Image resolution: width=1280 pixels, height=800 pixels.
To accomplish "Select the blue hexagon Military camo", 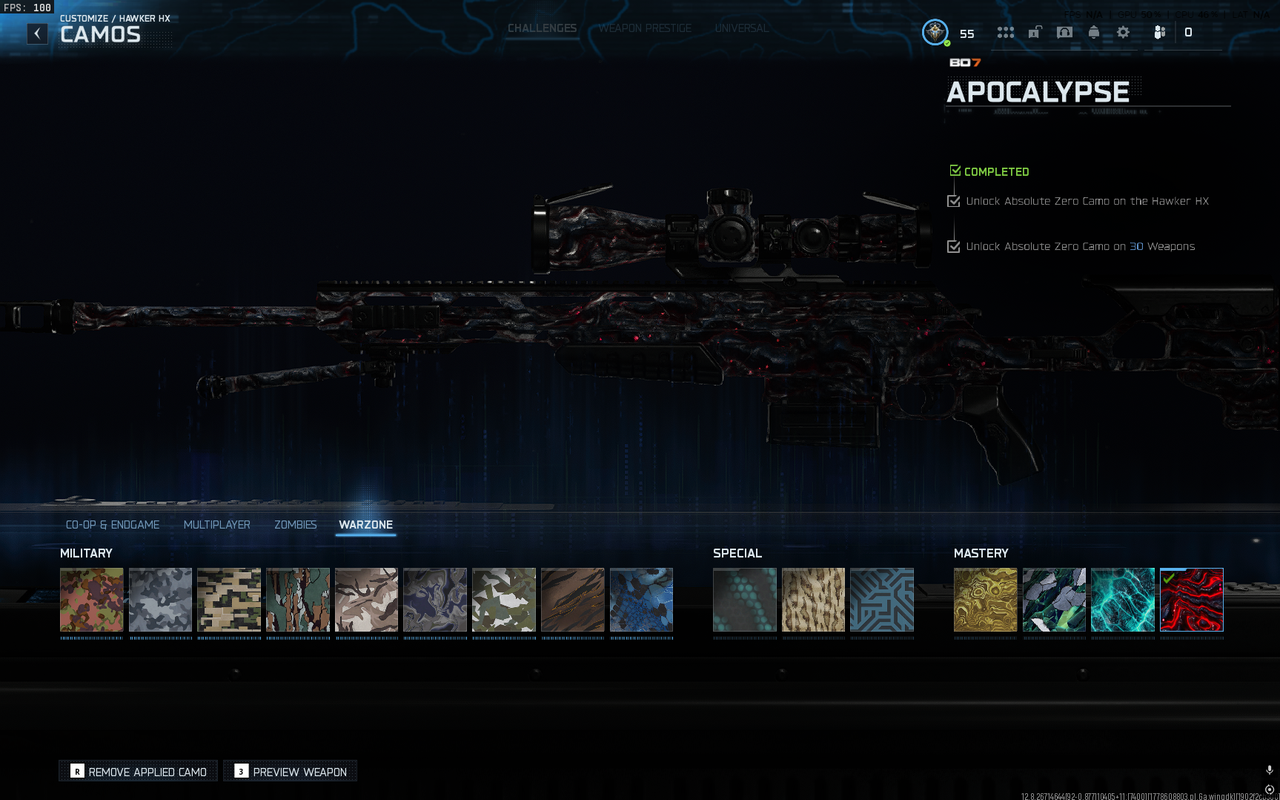I will [x=641, y=600].
